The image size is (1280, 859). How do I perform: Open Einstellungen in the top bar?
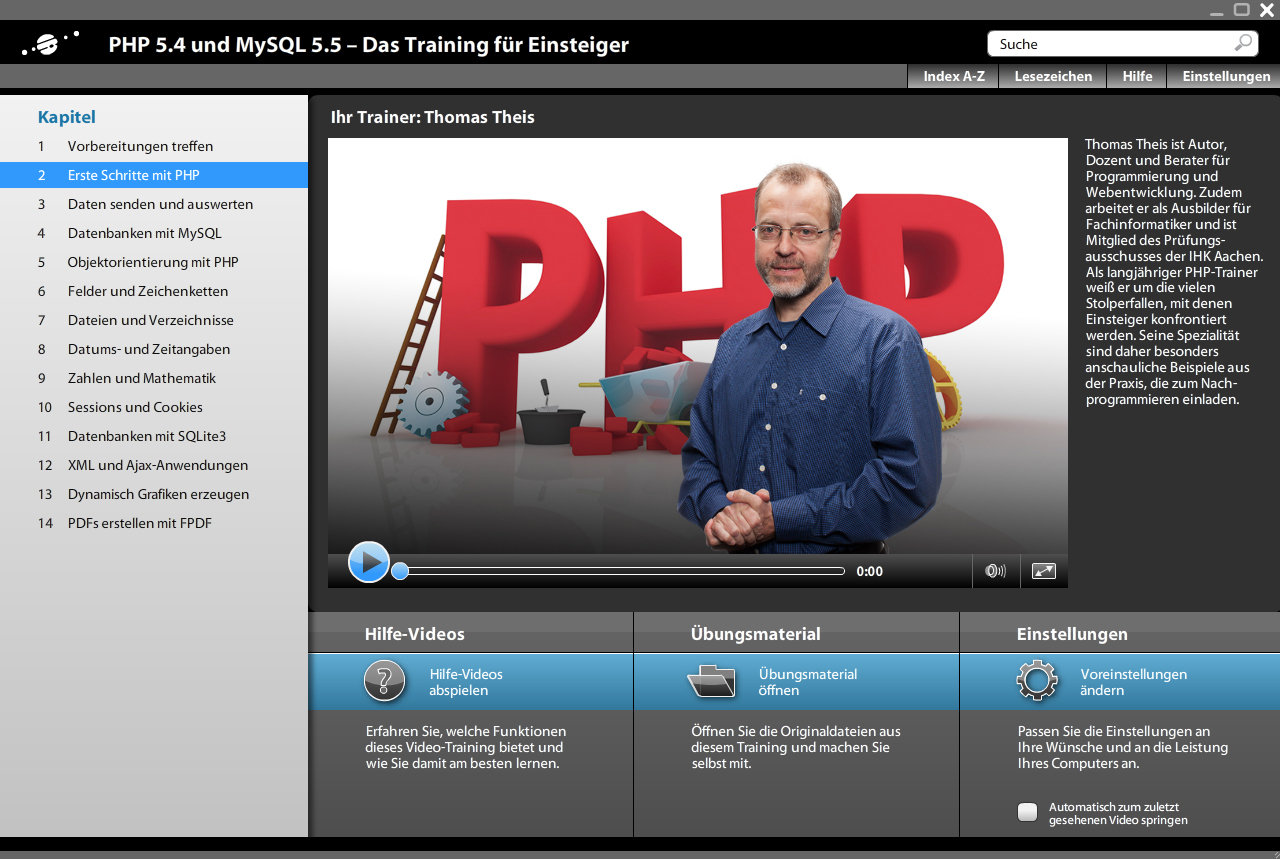tap(1225, 76)
